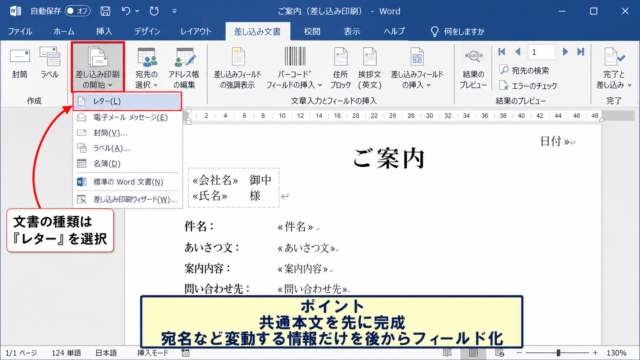The height and width of the screenshot is (360, 640).
Task: Click the word count 124 単語 in status bar
Action: click(66, 353)
